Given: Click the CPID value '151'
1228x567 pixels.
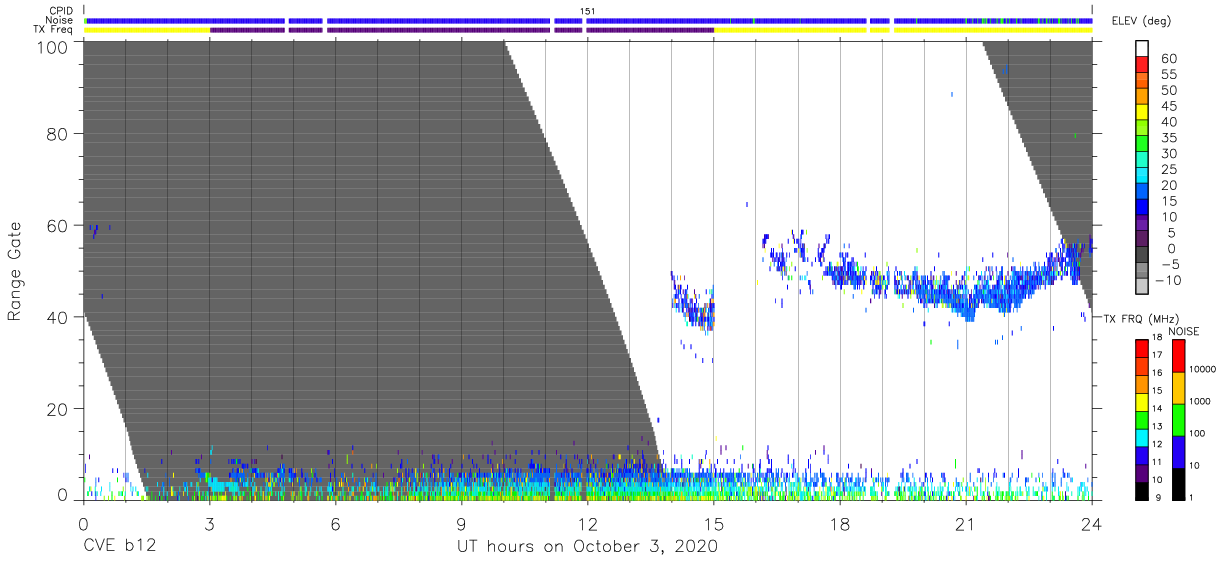Looking at the screenshot, I should point(588,11).
